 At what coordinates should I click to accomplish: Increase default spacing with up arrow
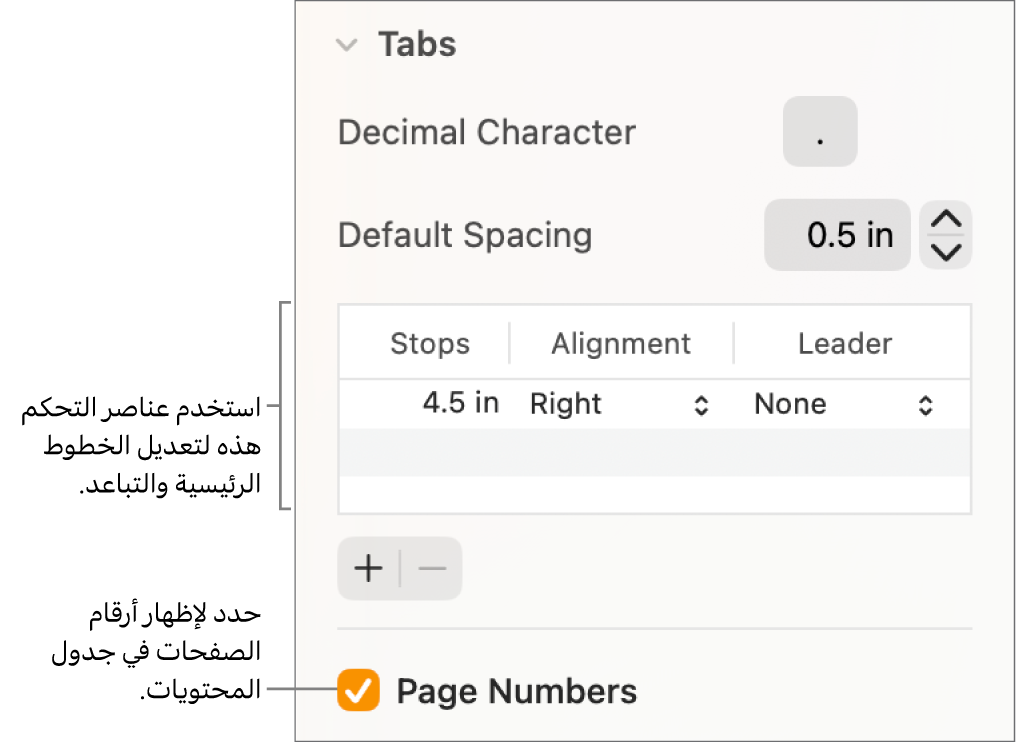pos(945,219)
